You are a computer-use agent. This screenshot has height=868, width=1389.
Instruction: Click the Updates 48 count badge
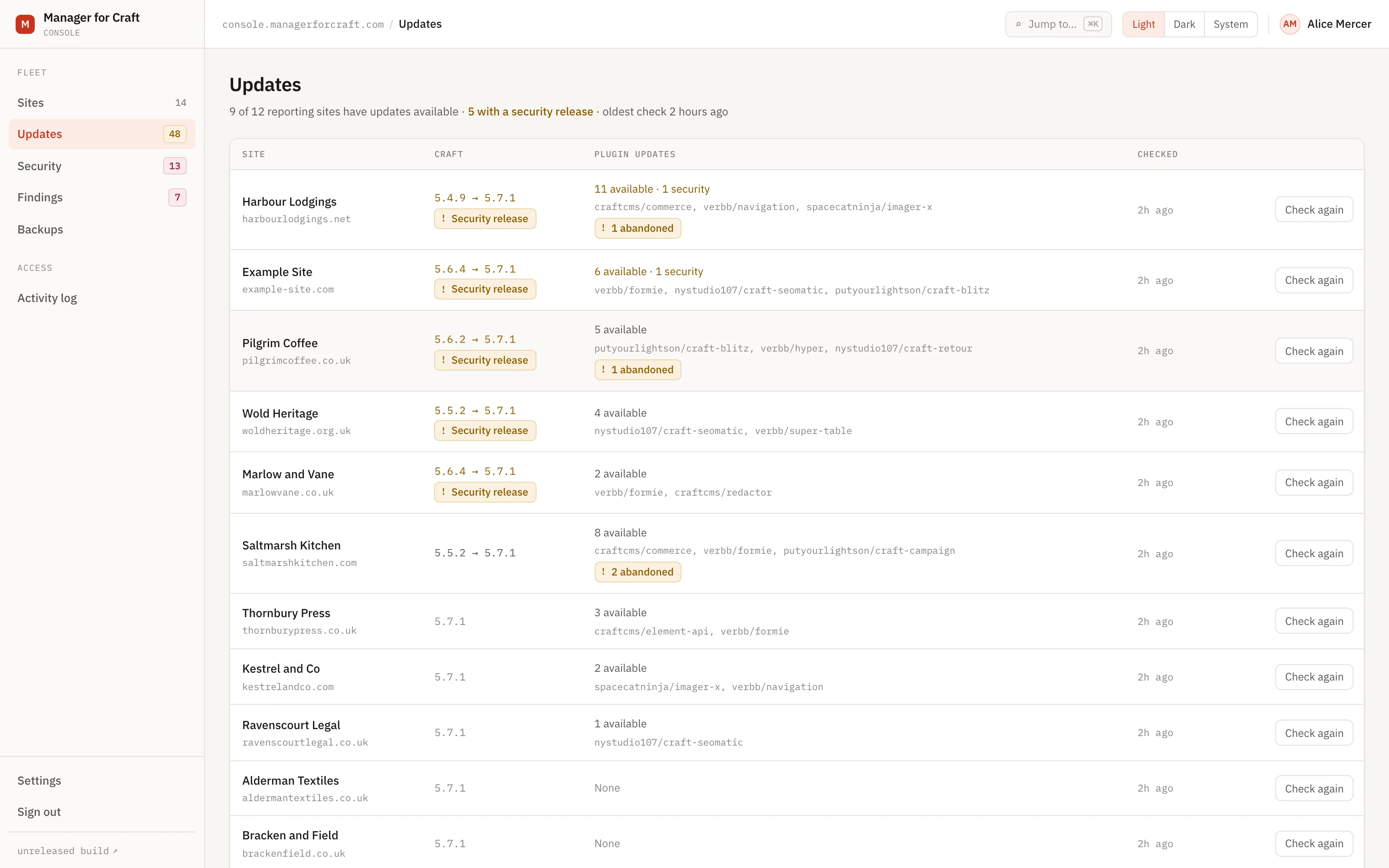(x=174, y=134)
